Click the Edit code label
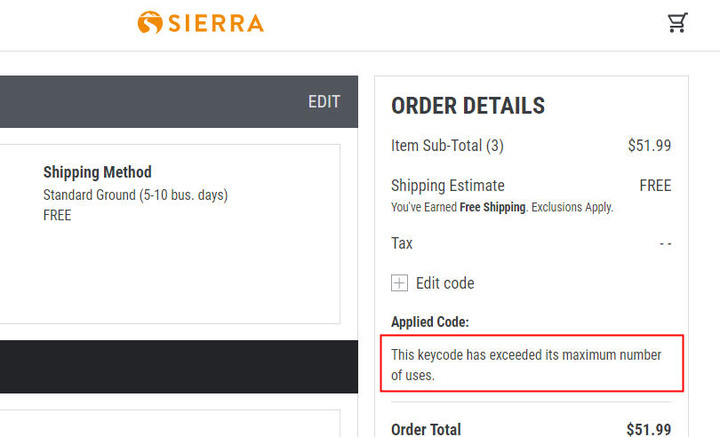This screenshot has width=720, height=437. coord(445,283)
